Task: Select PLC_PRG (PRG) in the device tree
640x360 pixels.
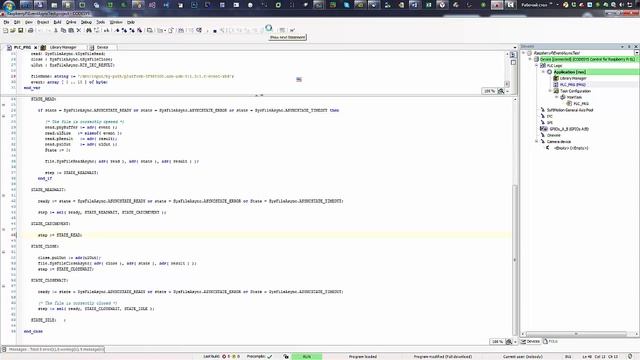Action: click(572, 84)
